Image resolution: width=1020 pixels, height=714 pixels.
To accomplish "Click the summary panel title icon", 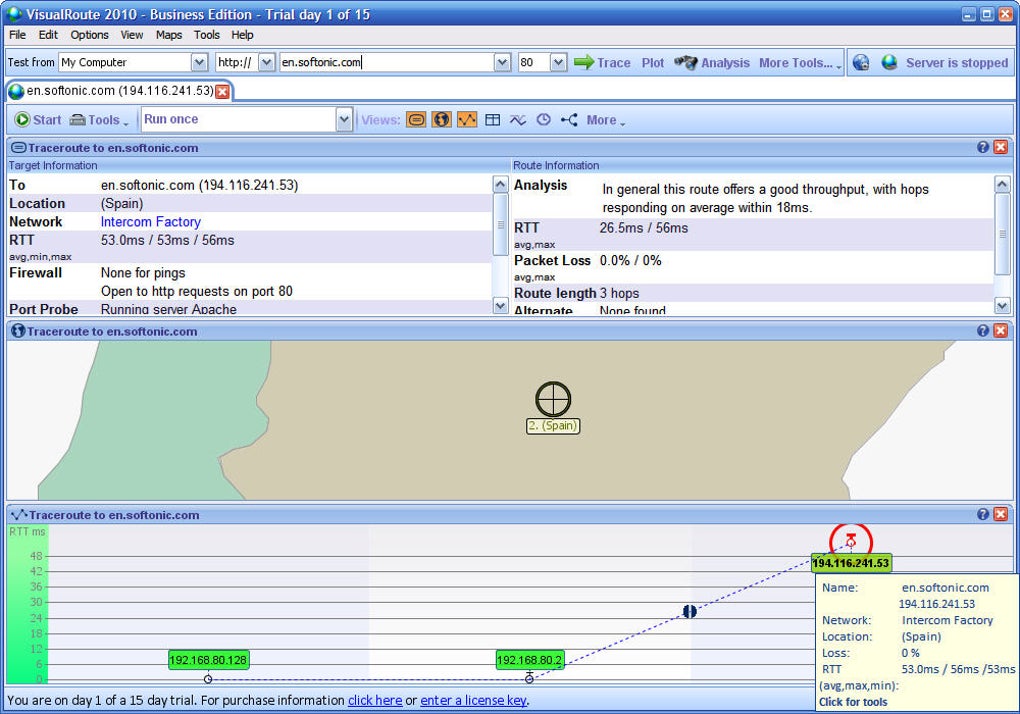I will click(x=19, y=148).
